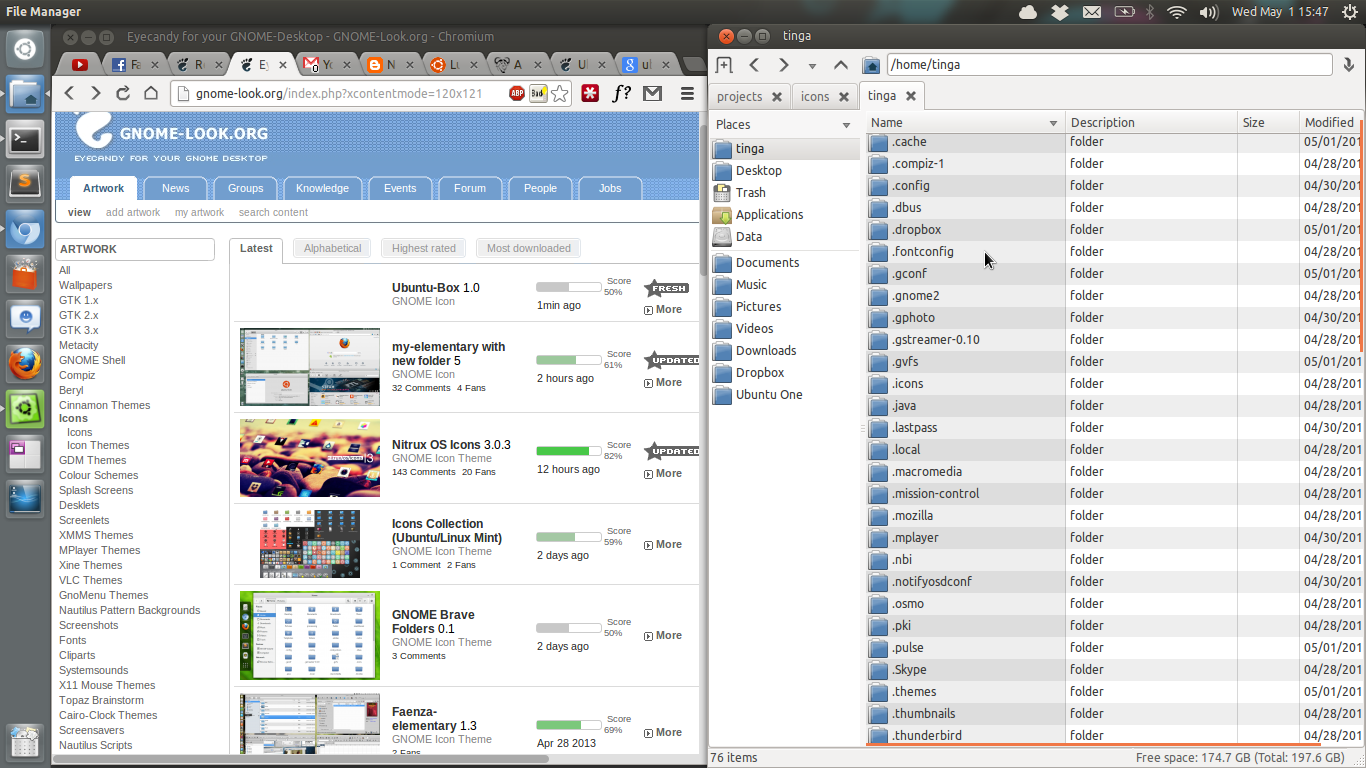Select the Highest rated tab
The height and width of the screenshot is (768, 1366).
tap(424, 248)
